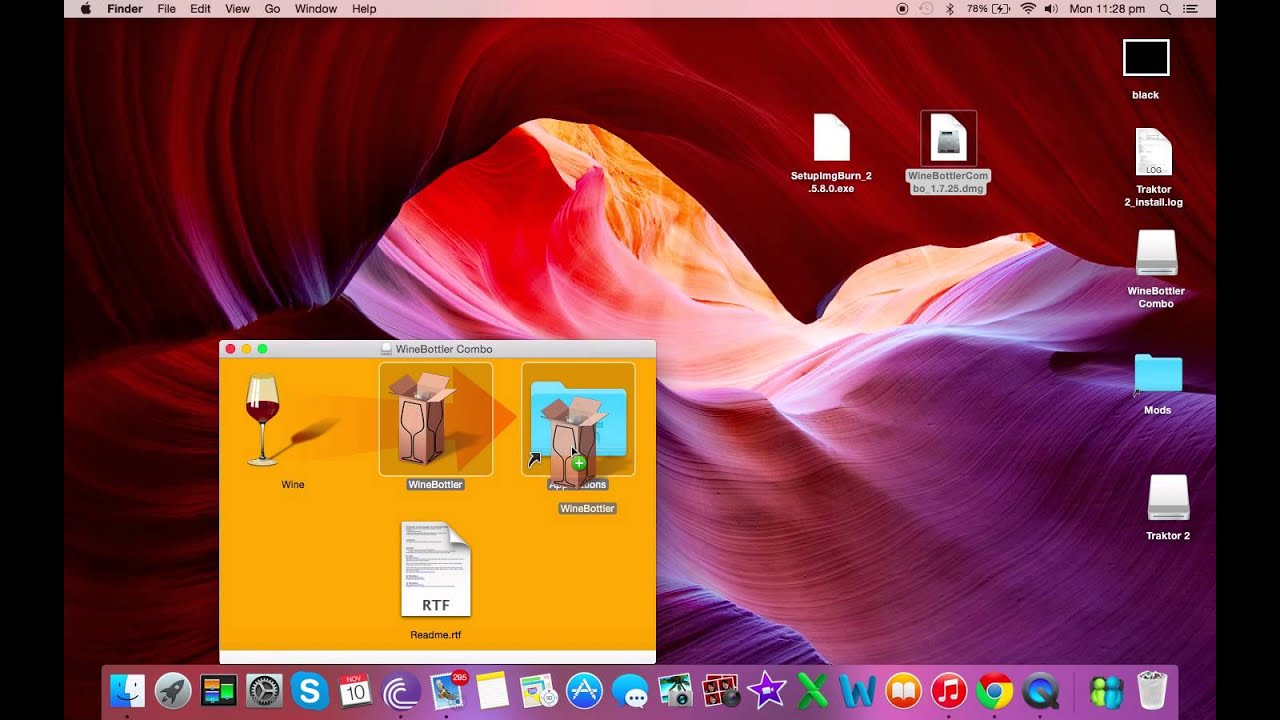Screen dimensions: 1280x720
Task: Launch Microsoft Excel from the Dock
Action: tap(812, 691)
